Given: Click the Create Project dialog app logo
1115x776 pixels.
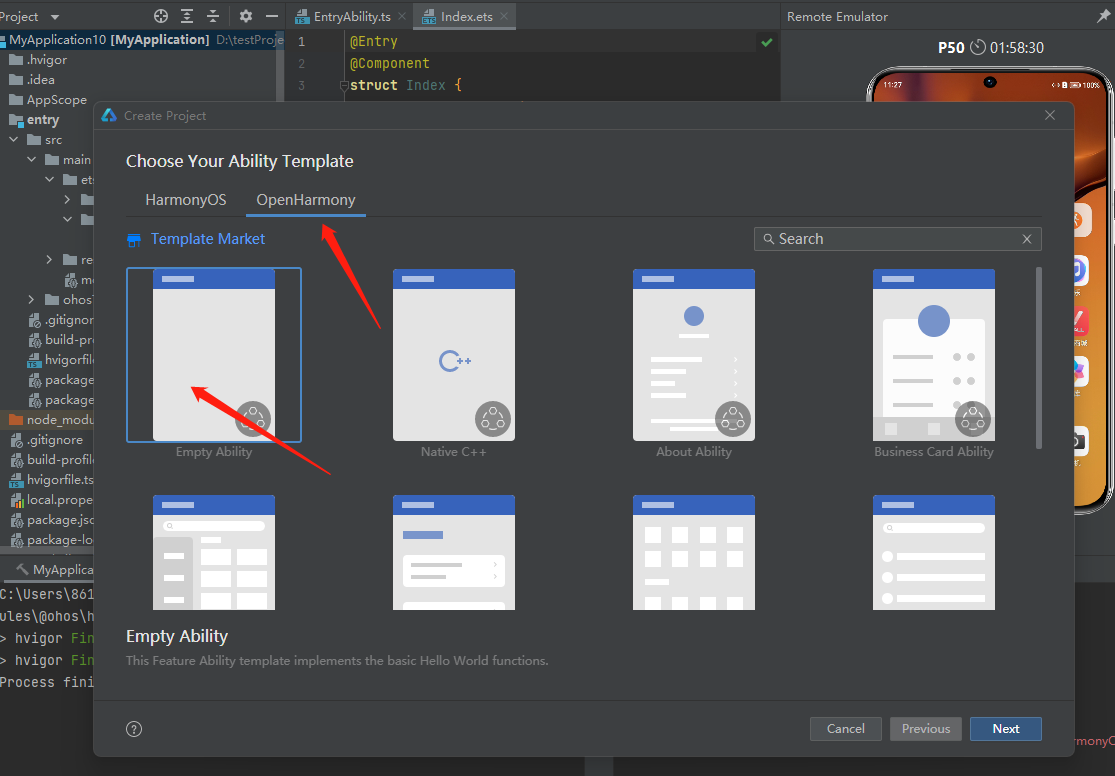Looking at the screenshot, I should (x=109, y=115).
